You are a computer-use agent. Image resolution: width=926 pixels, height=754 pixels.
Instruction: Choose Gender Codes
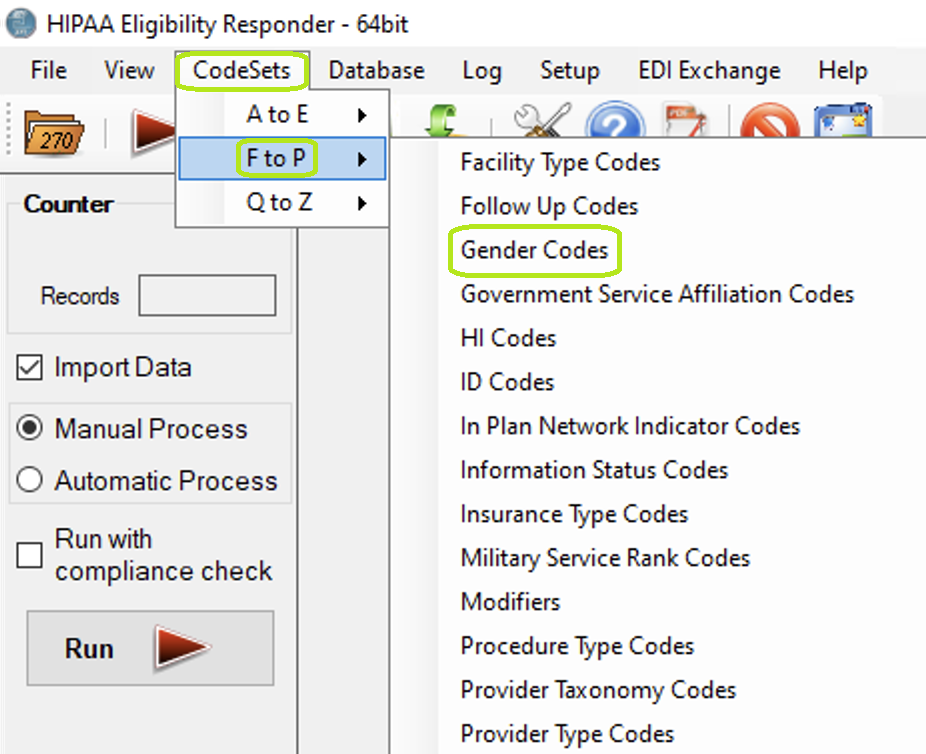(x=534, y=250)
